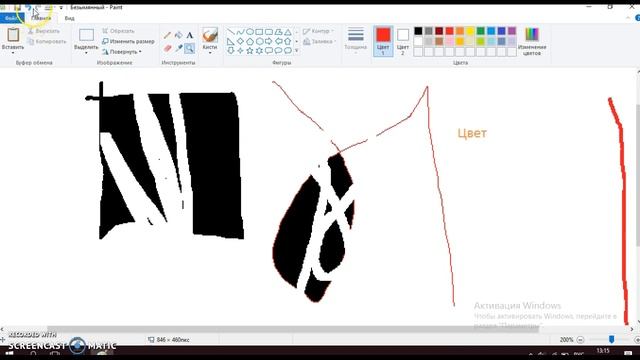Choose the Hexagon shape
The image size is (640, 360).
point(259,41)
